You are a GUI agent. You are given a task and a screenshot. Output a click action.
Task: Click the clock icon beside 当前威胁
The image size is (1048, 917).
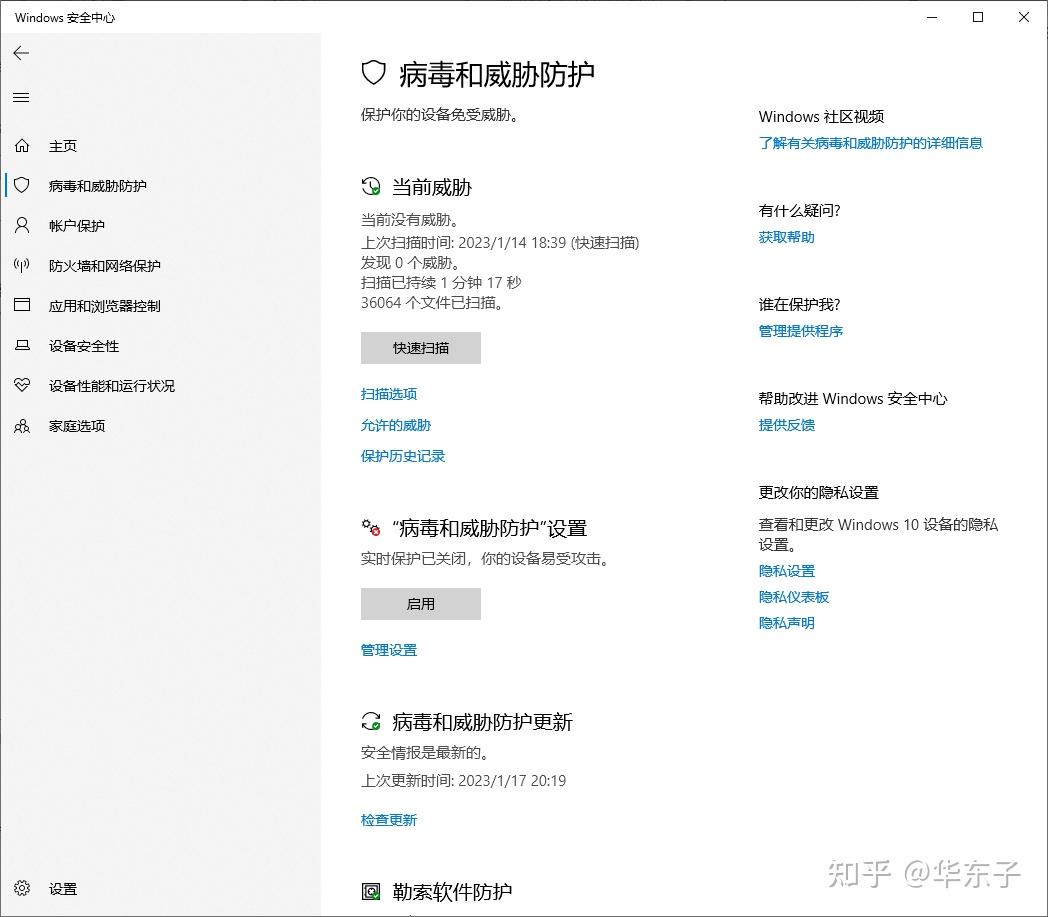tap(371, 186)
